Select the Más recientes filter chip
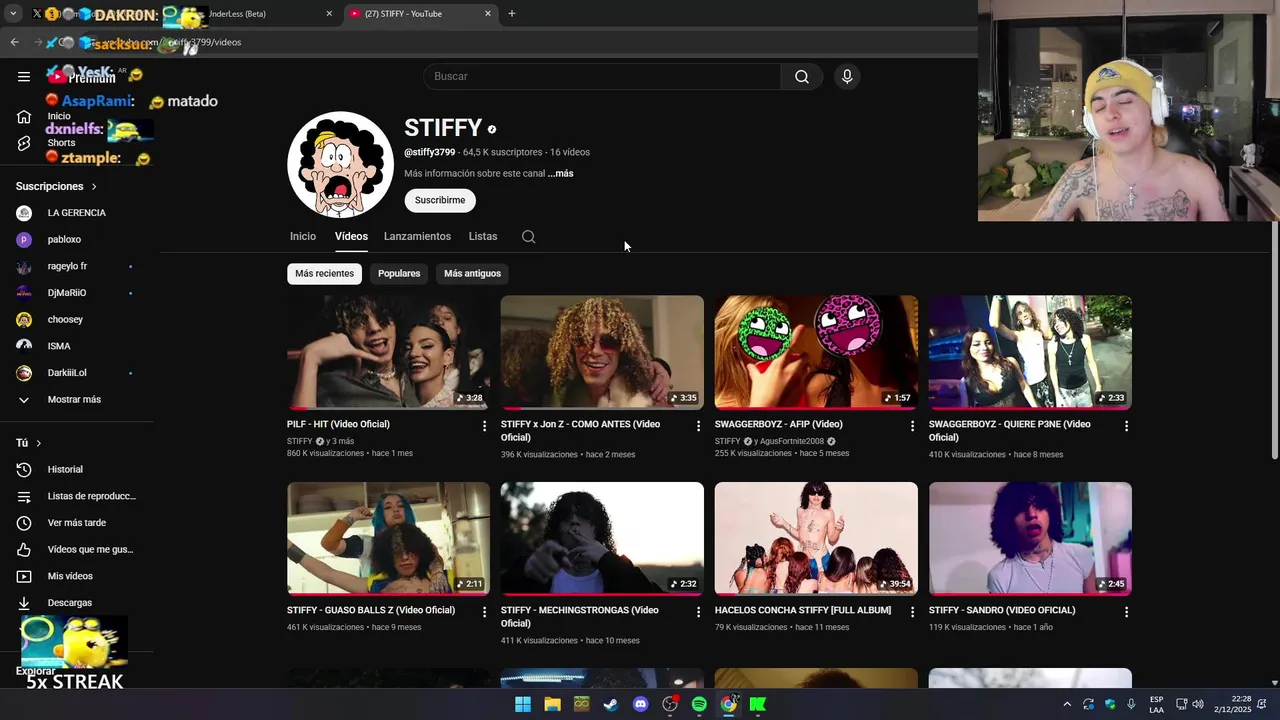The width and height of the screenshot is (1280, 720). 324,274
